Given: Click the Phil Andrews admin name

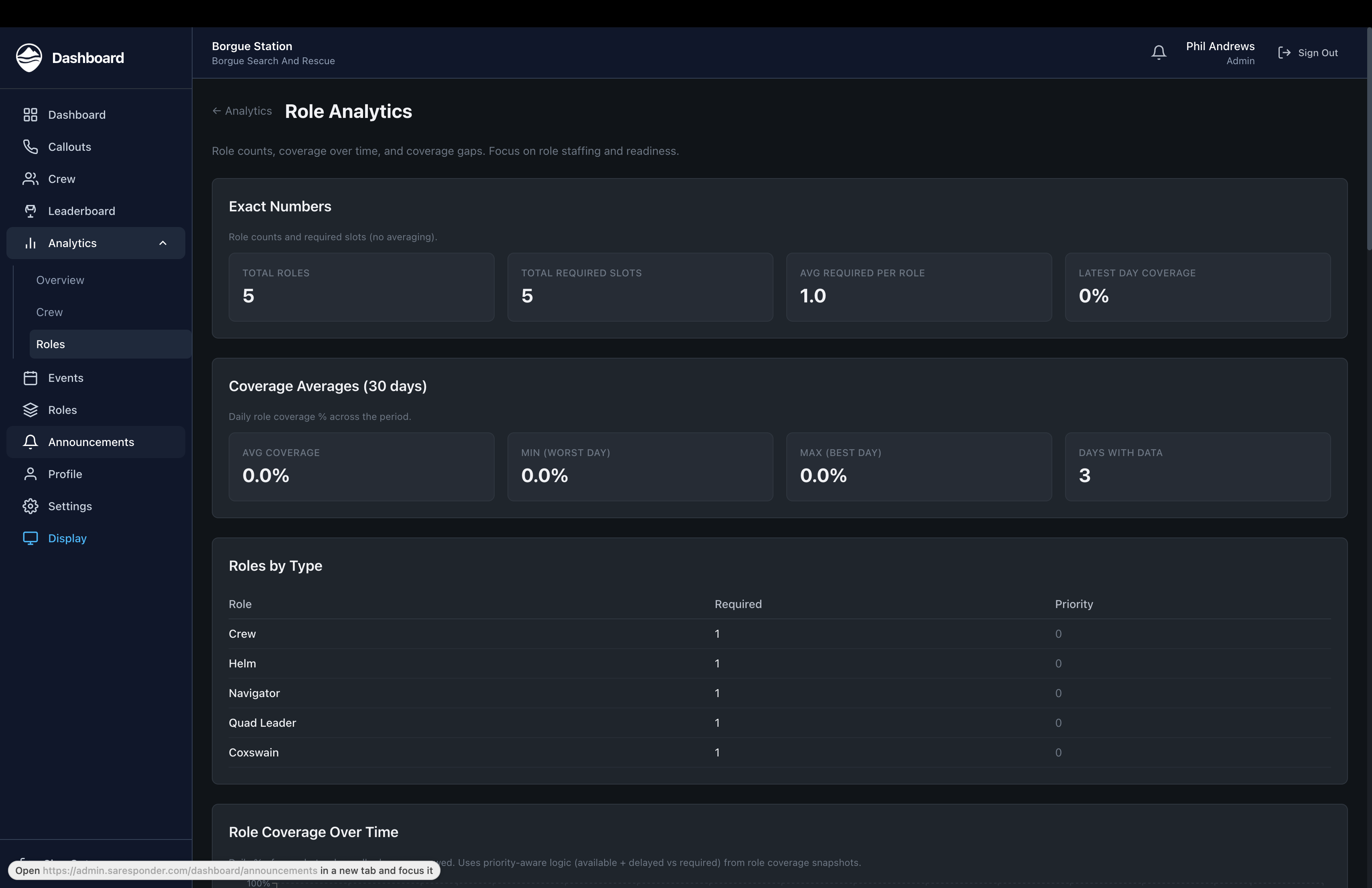Looking at the screenshot, I should click(1220, 47).
